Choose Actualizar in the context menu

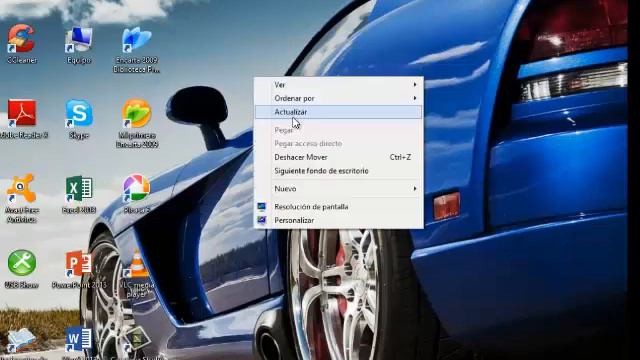(338, 112)
